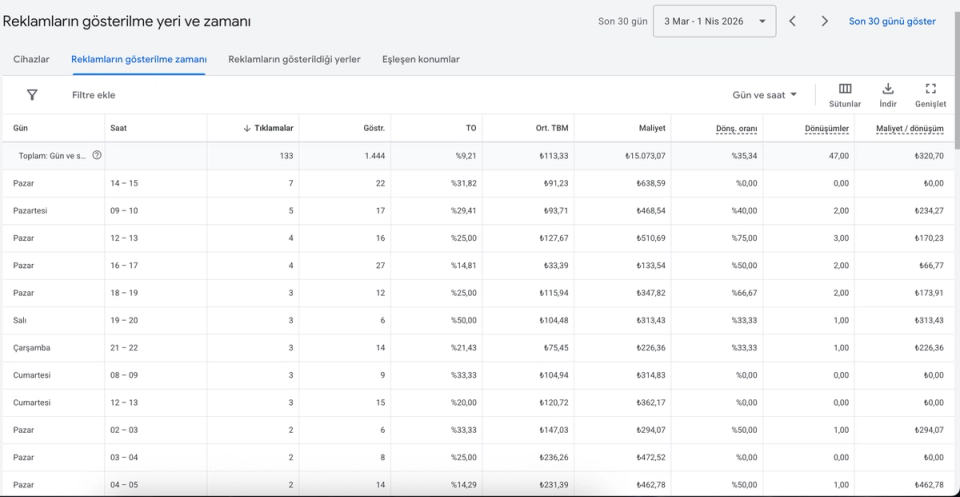This screenshot has height=497, width=960.
Task: Click the Son 30 günü göster link
Action: tap(892, 21)
